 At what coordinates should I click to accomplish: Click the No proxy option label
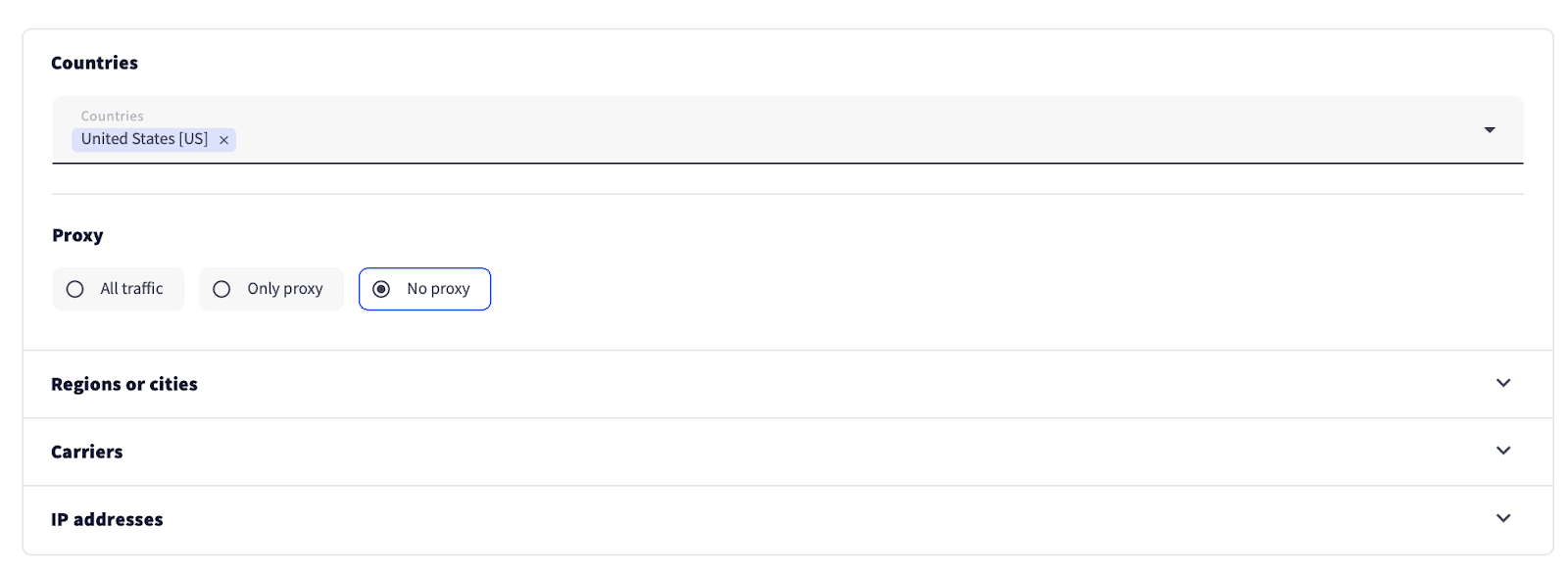(438, 289)
